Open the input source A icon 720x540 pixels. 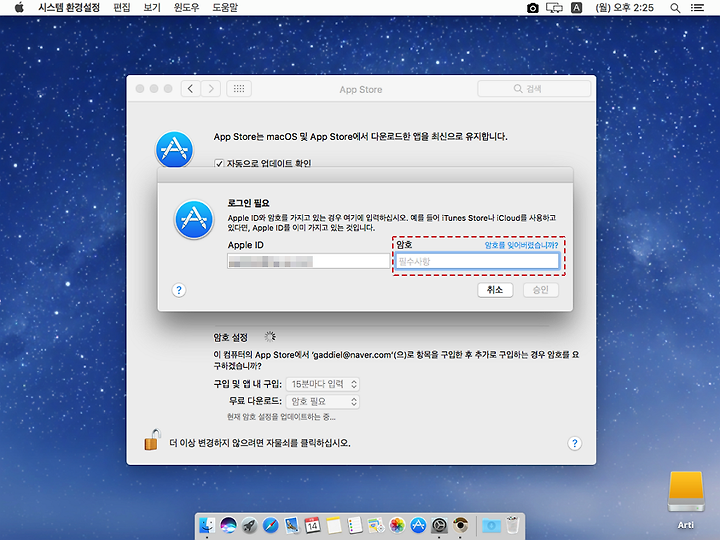click(577, 8)
